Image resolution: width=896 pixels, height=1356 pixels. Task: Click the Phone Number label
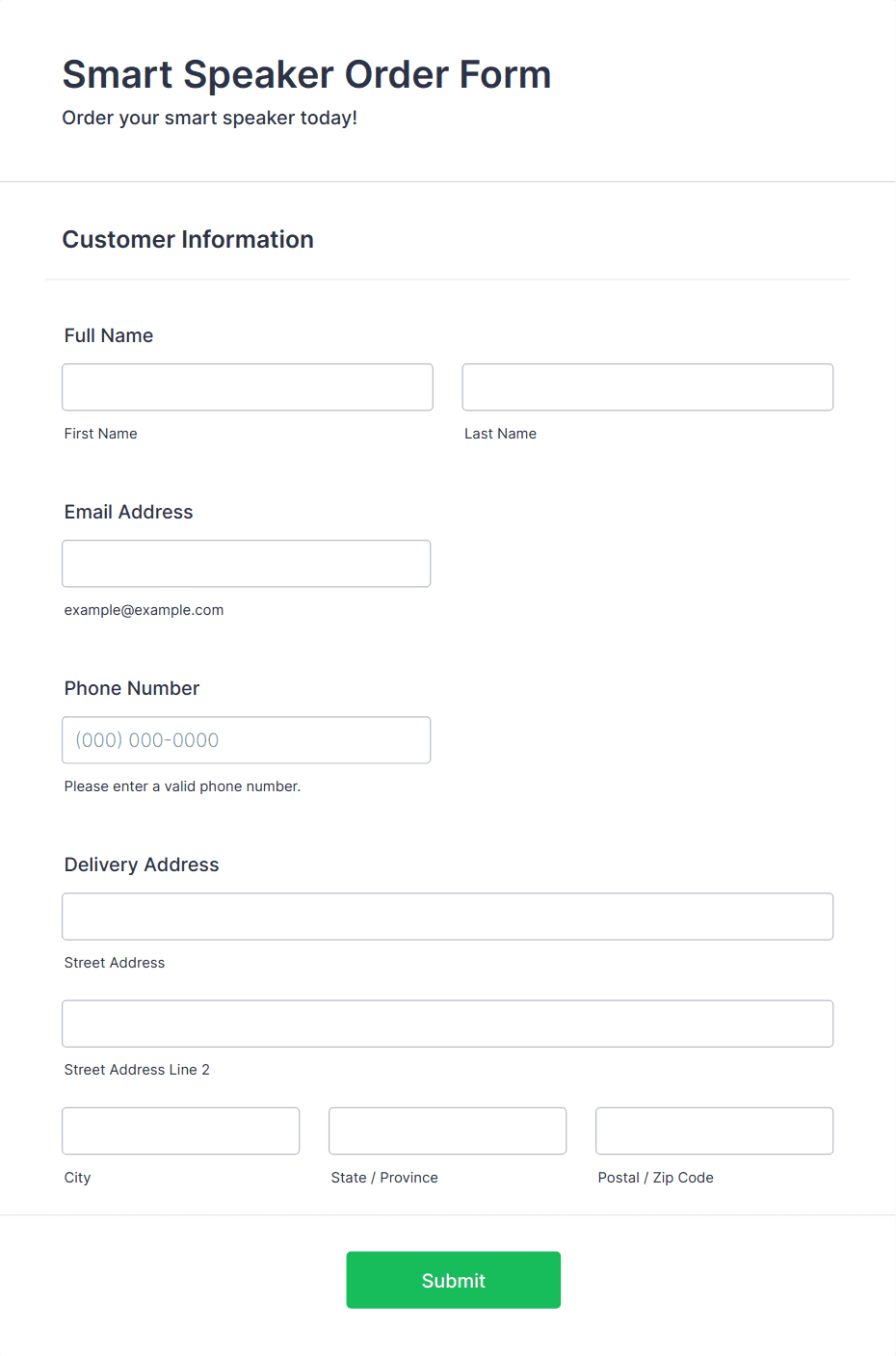tap(132, 688)
